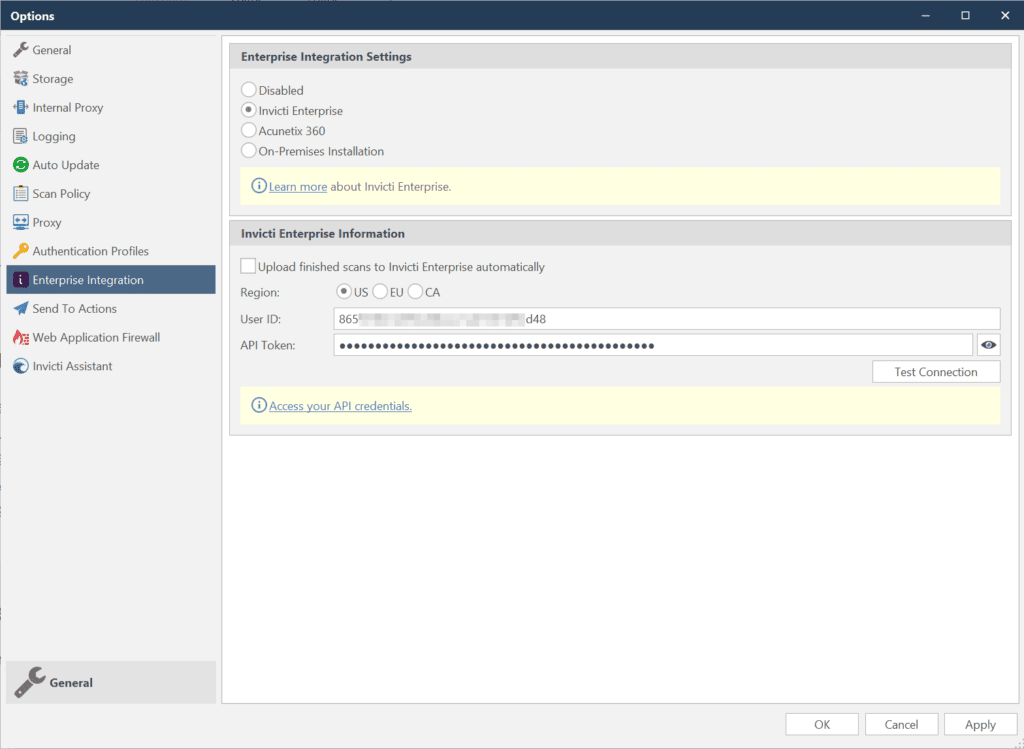Set region to EU
This screenshot has height=749, width=1024.
pyautogui.click(x=380, y=292)
